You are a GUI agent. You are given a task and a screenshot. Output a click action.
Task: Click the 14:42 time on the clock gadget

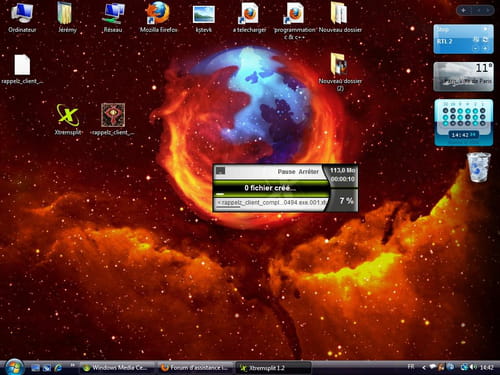(463, 135)
